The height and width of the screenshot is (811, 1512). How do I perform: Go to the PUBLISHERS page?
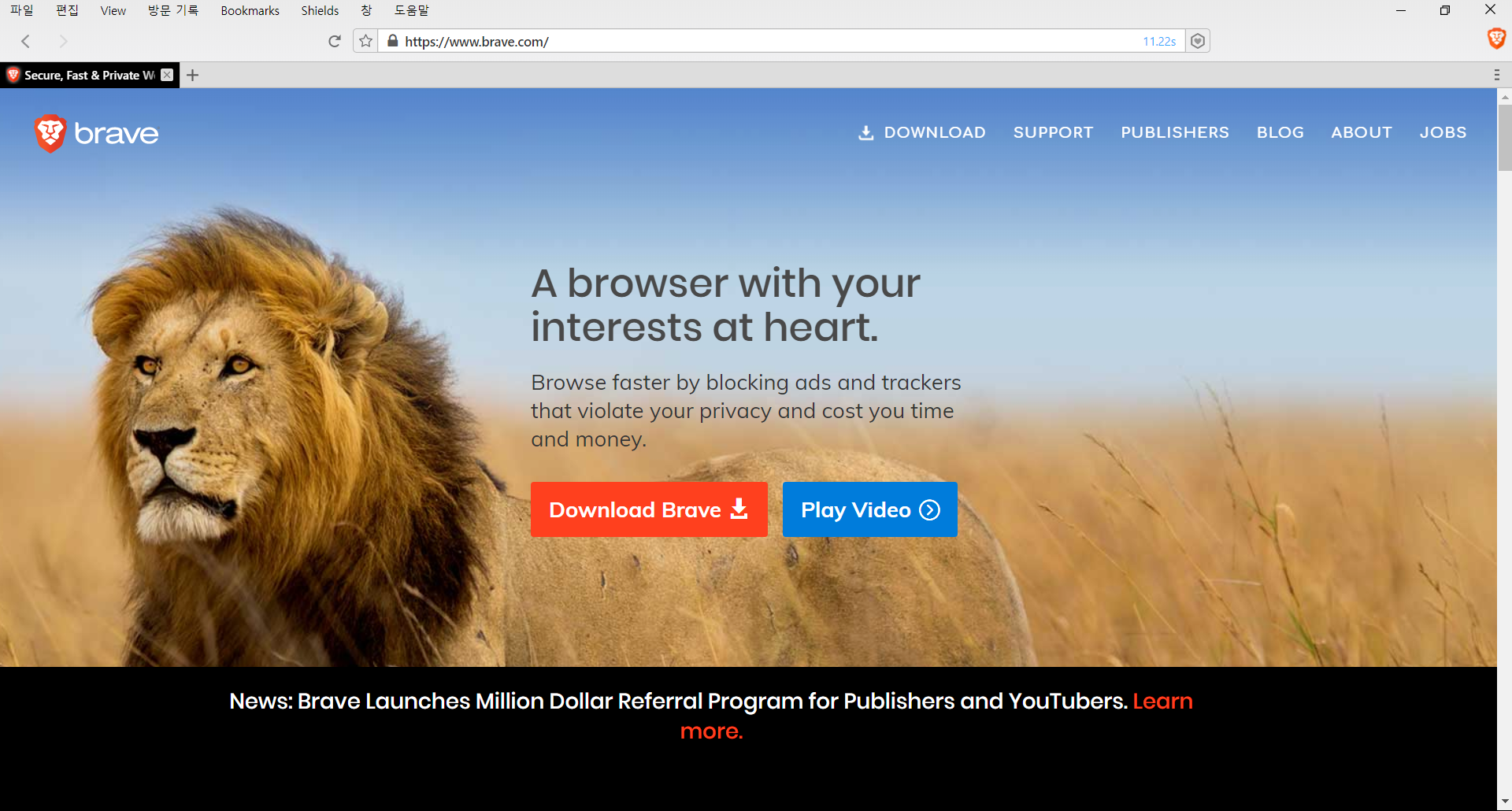(x=1175, y=132)
